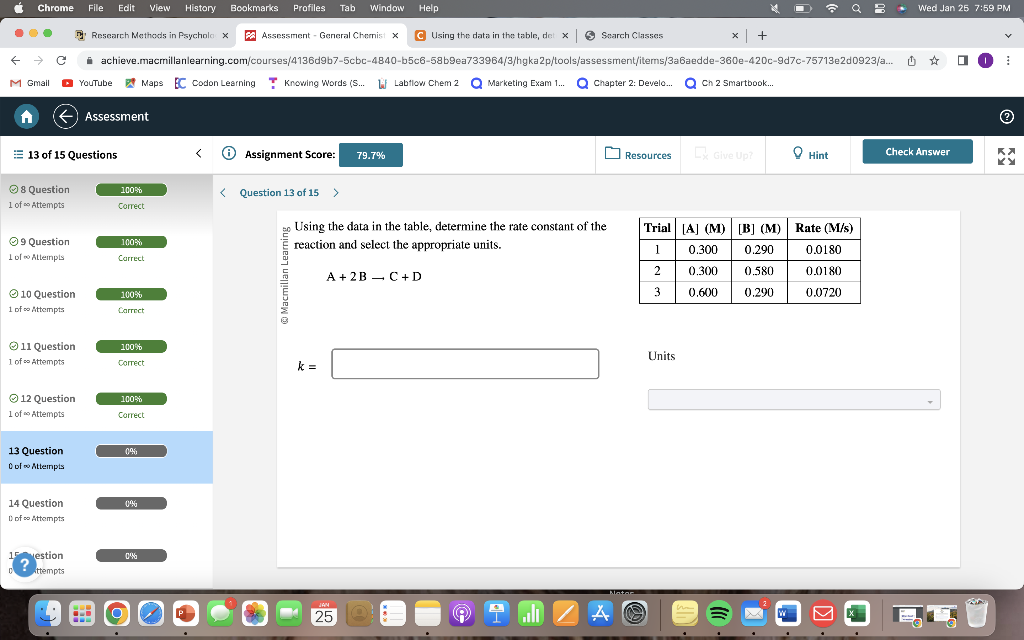This screenshot has width=1024, height=640.
Task: Go to the Achieve home icon
Action: tap(26, 116)
